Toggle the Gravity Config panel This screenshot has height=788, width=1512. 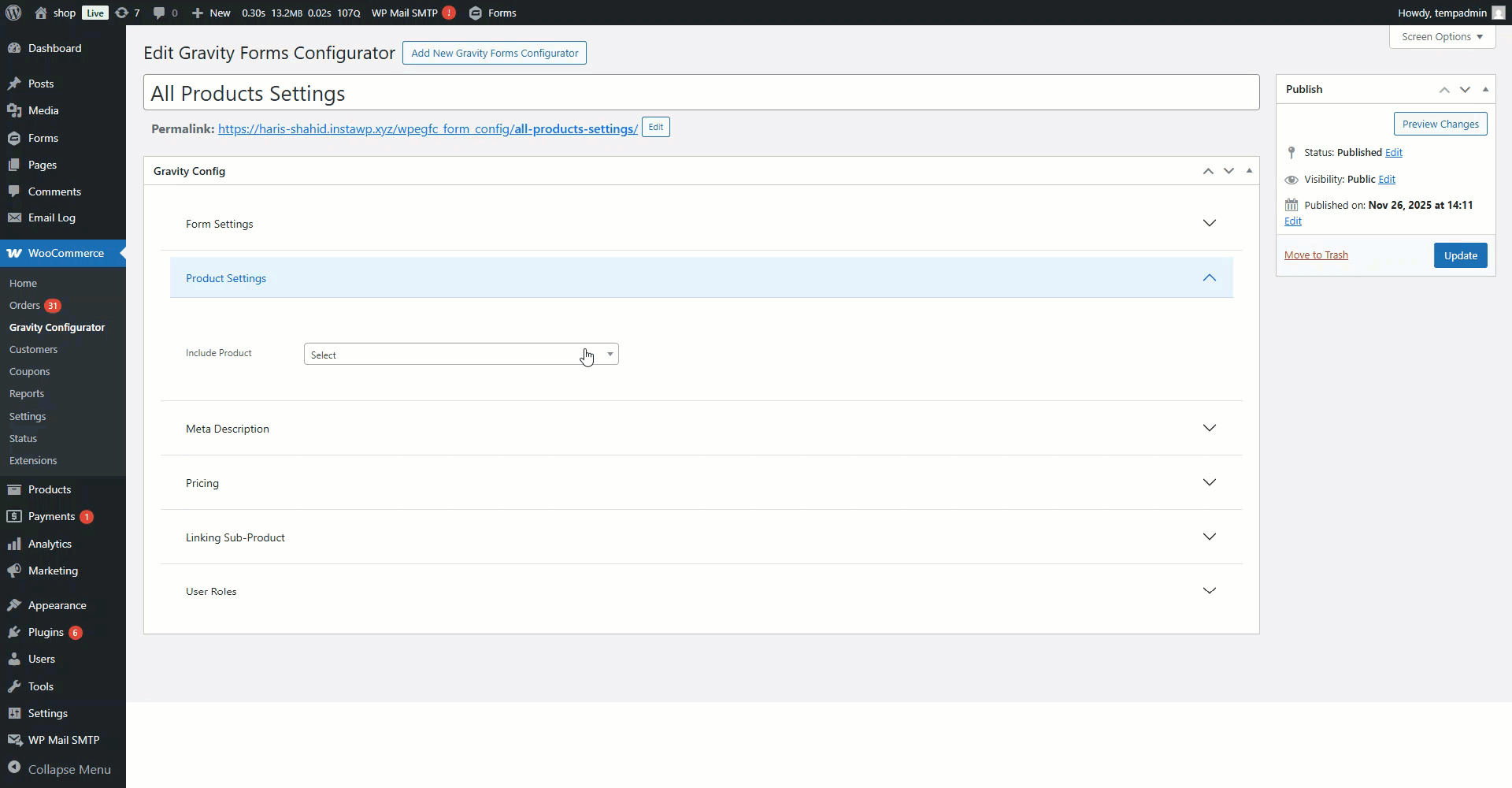[x=1249, y=171]
